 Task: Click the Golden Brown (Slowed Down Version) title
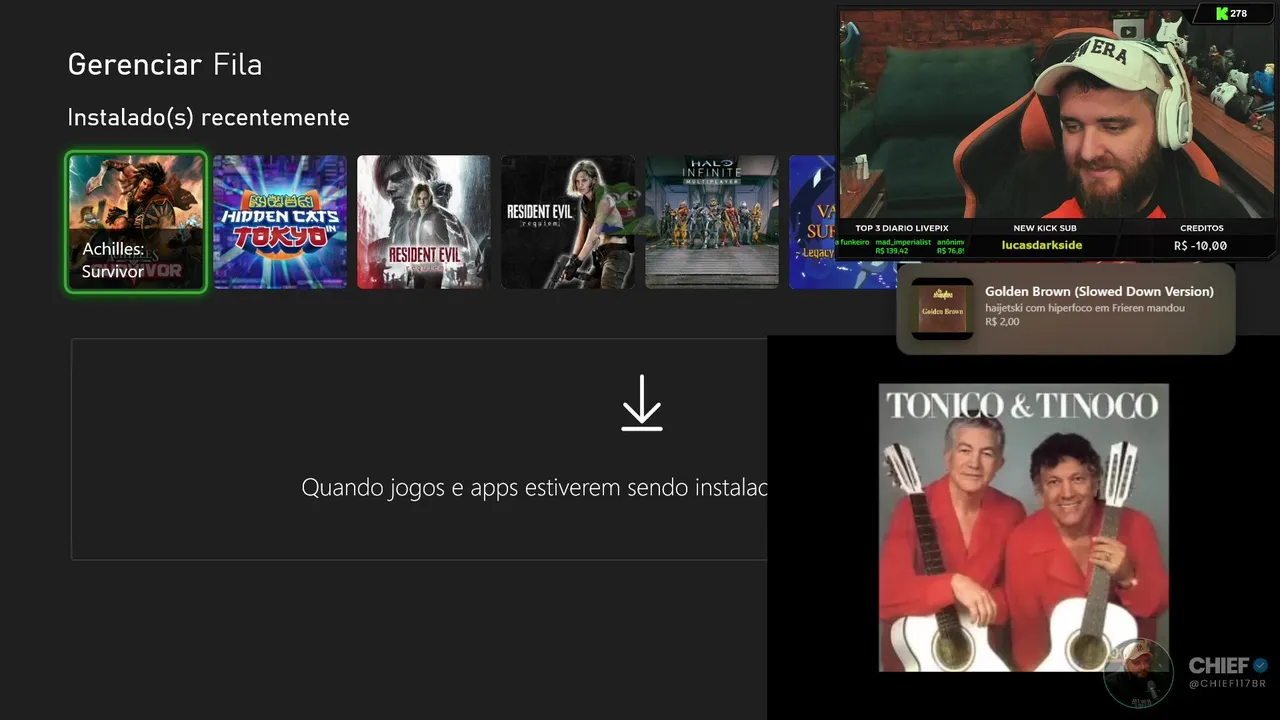click(x=1099, y=292)
